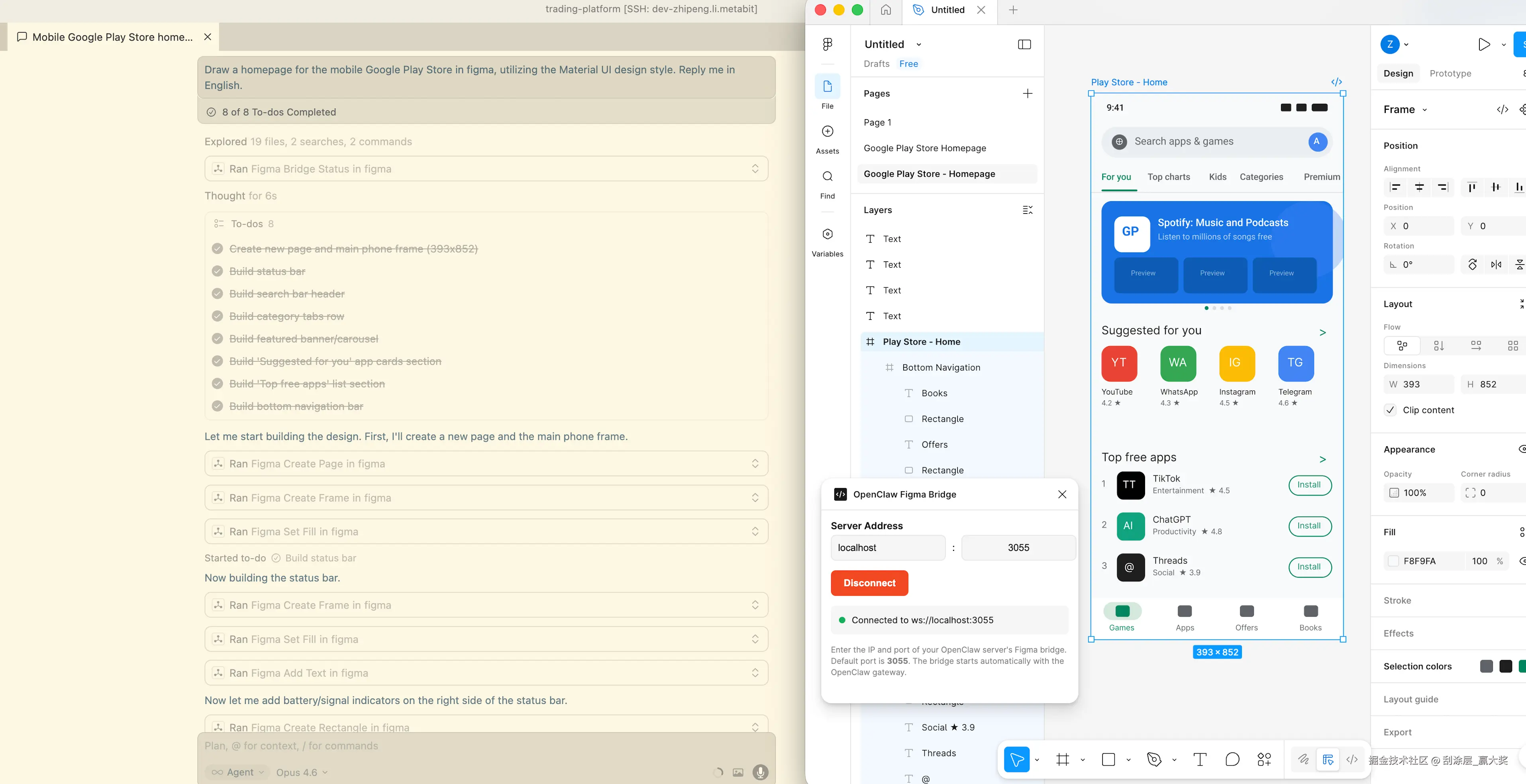Select the Text tool in the Figma toolbar
Viewport: 1526px width, 784px height.
(x=1200, y=759)
